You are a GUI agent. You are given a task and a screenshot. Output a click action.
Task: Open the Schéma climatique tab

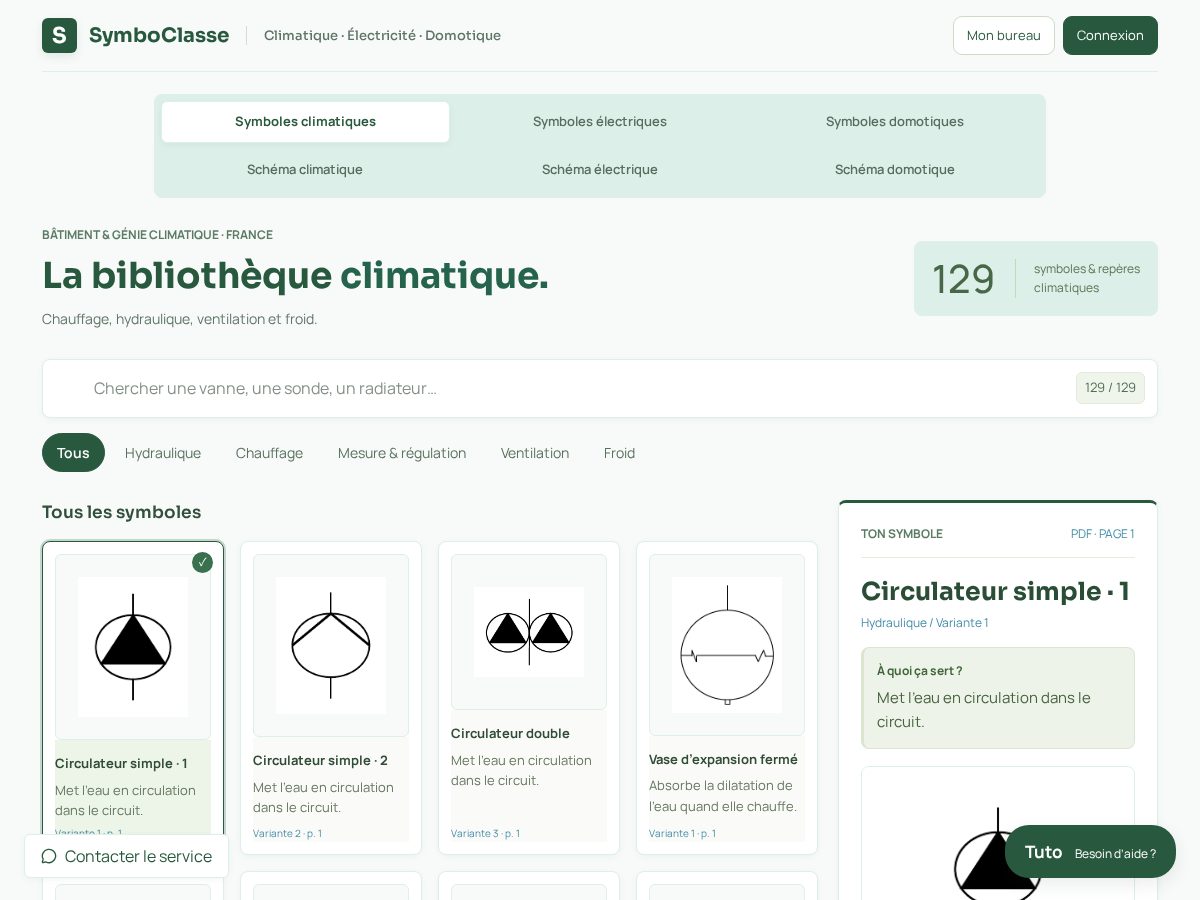[x=305, y=170]
